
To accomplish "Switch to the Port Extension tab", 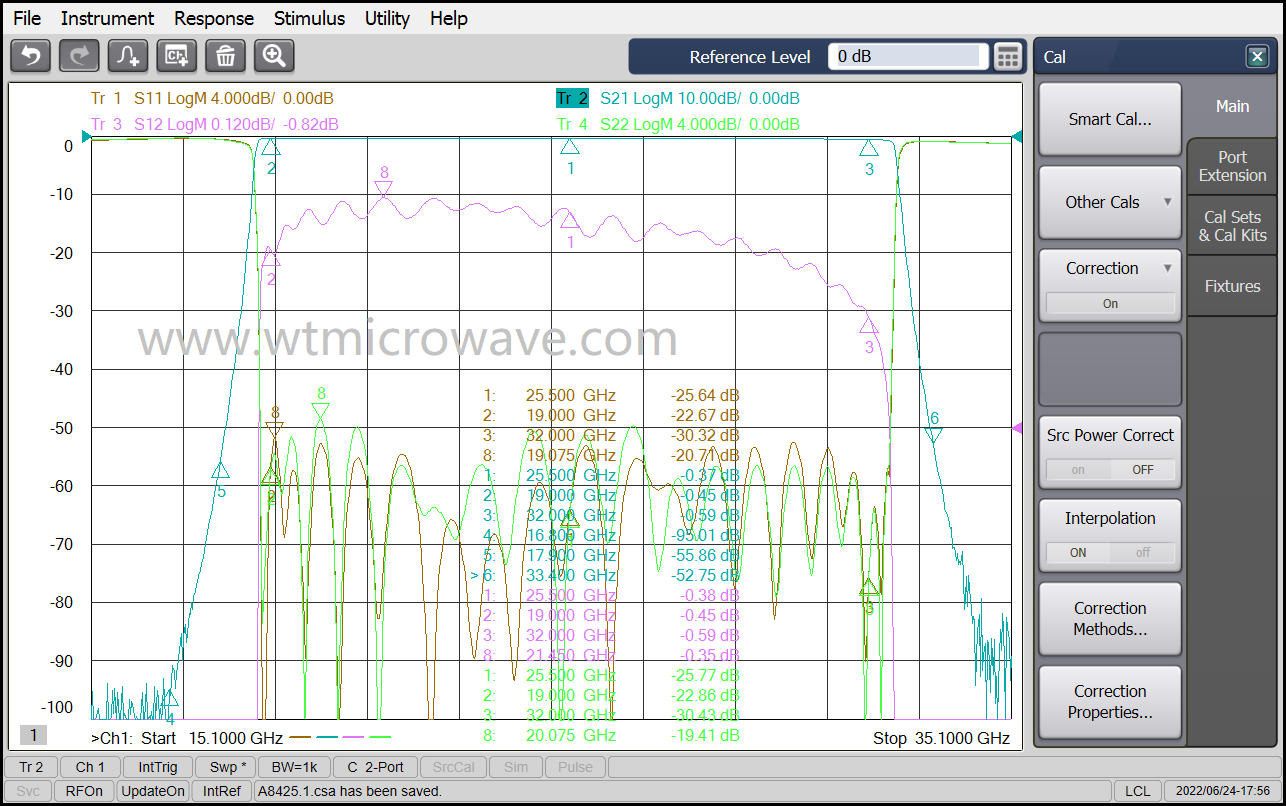I will [1232, 166].
